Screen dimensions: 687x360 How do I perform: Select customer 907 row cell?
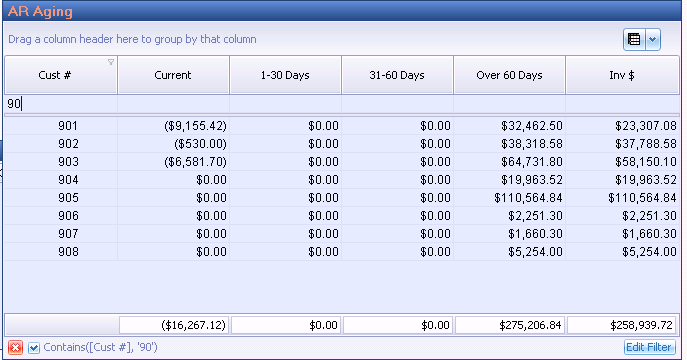tap(60, 234)
